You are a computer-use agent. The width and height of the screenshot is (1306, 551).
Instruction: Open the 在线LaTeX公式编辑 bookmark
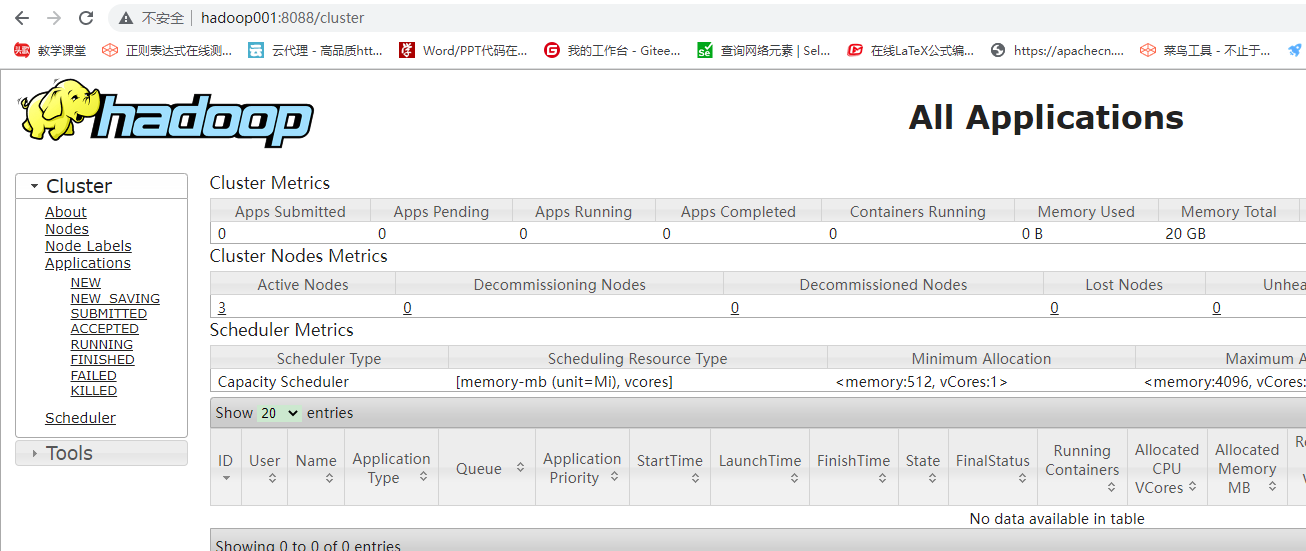(910, 50)
